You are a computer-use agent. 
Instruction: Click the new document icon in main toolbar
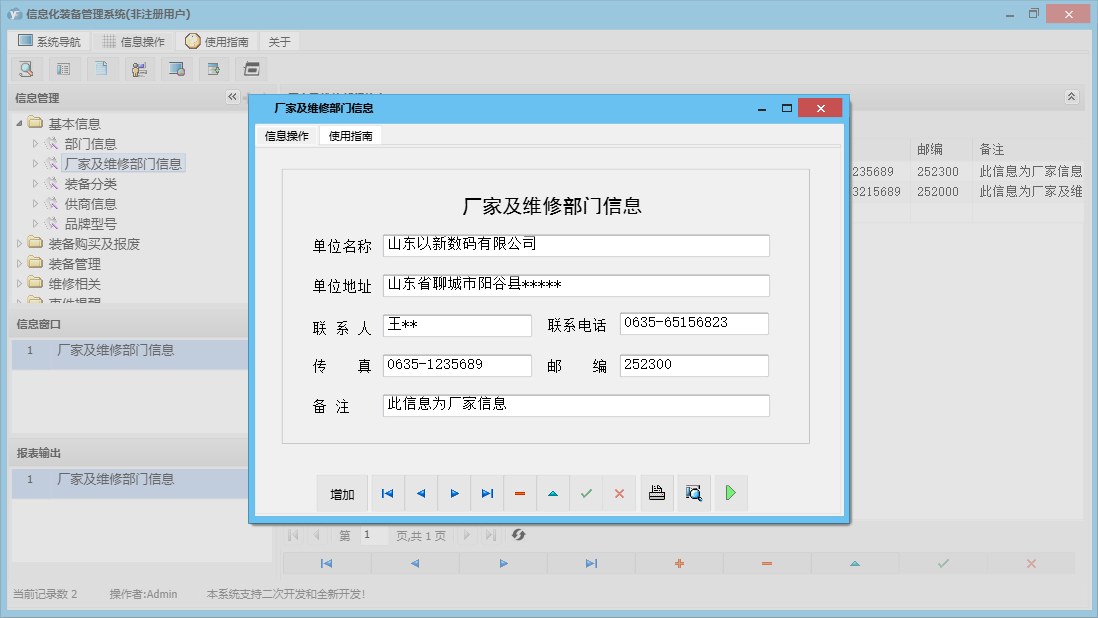point(101,68)
